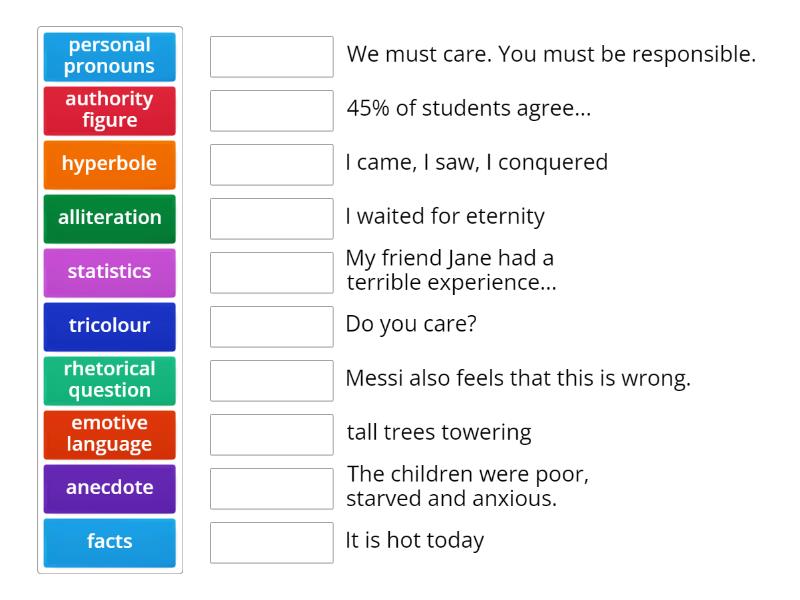Choose the purple 'statistics' tile

point(109,272)
